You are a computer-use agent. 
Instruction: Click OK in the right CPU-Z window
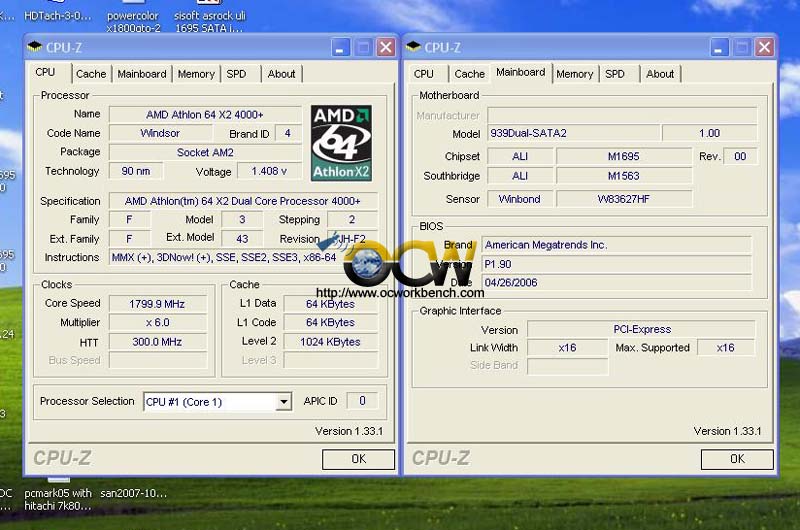click(x=737, y=459)
